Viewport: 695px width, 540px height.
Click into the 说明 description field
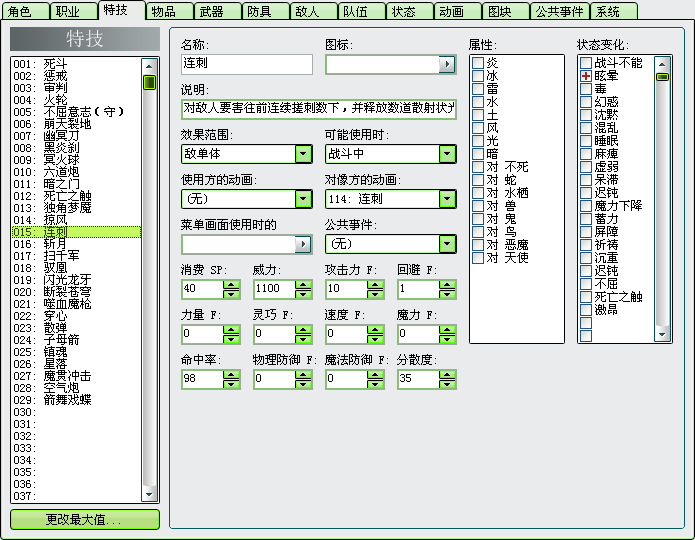[319, 109]
